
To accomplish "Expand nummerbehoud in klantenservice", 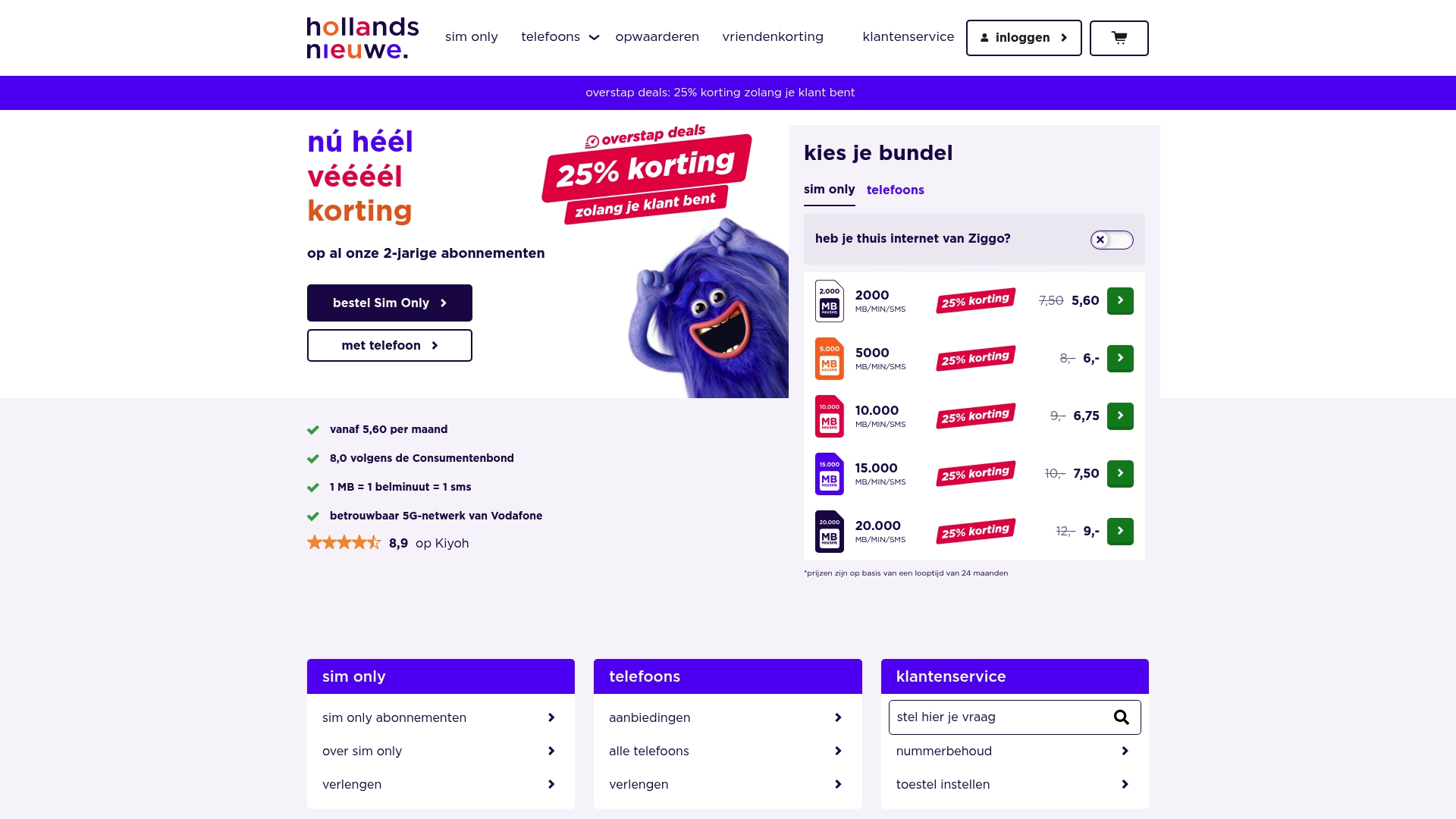I will 1015,751.
